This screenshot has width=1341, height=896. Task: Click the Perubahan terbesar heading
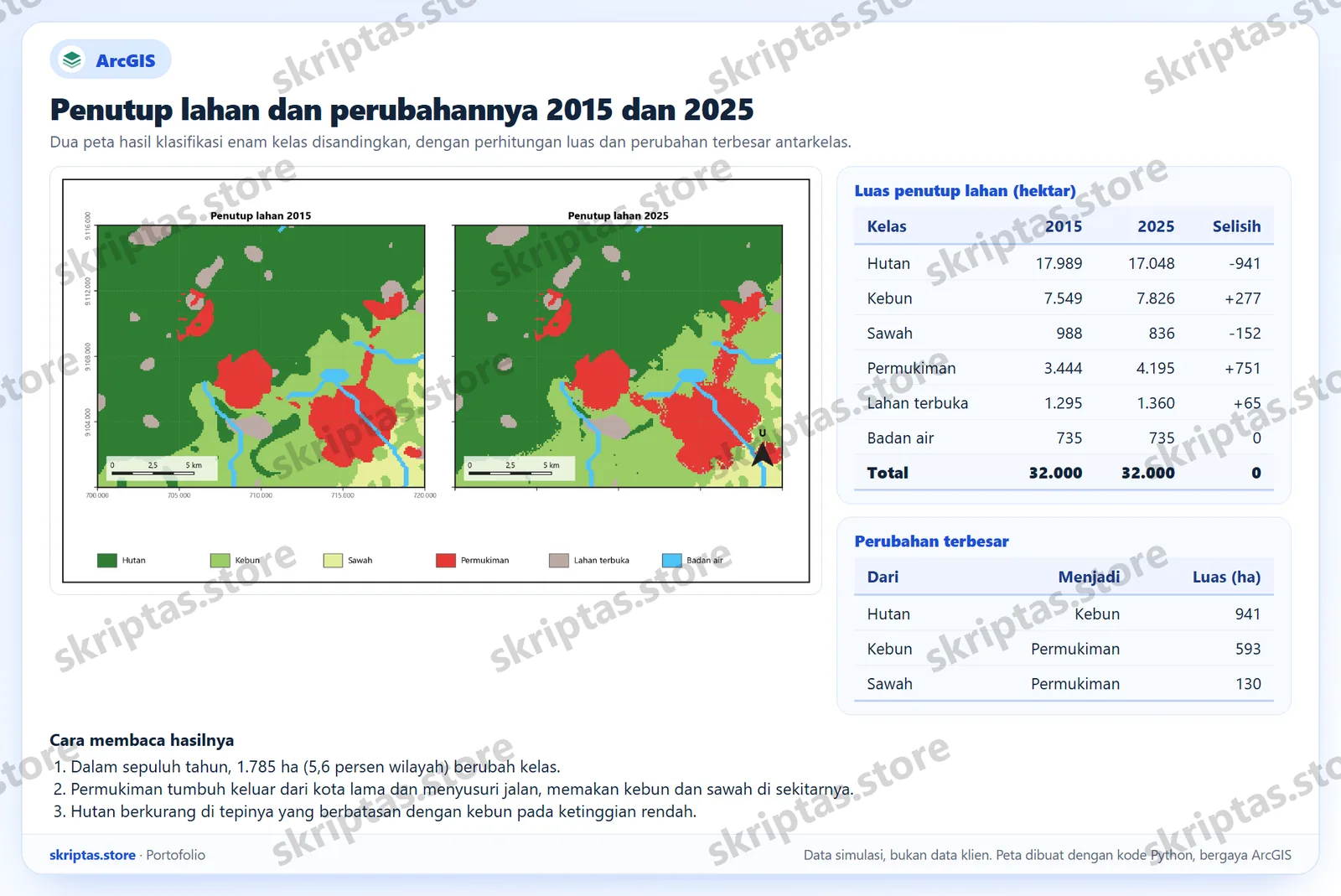click(931, 541)
